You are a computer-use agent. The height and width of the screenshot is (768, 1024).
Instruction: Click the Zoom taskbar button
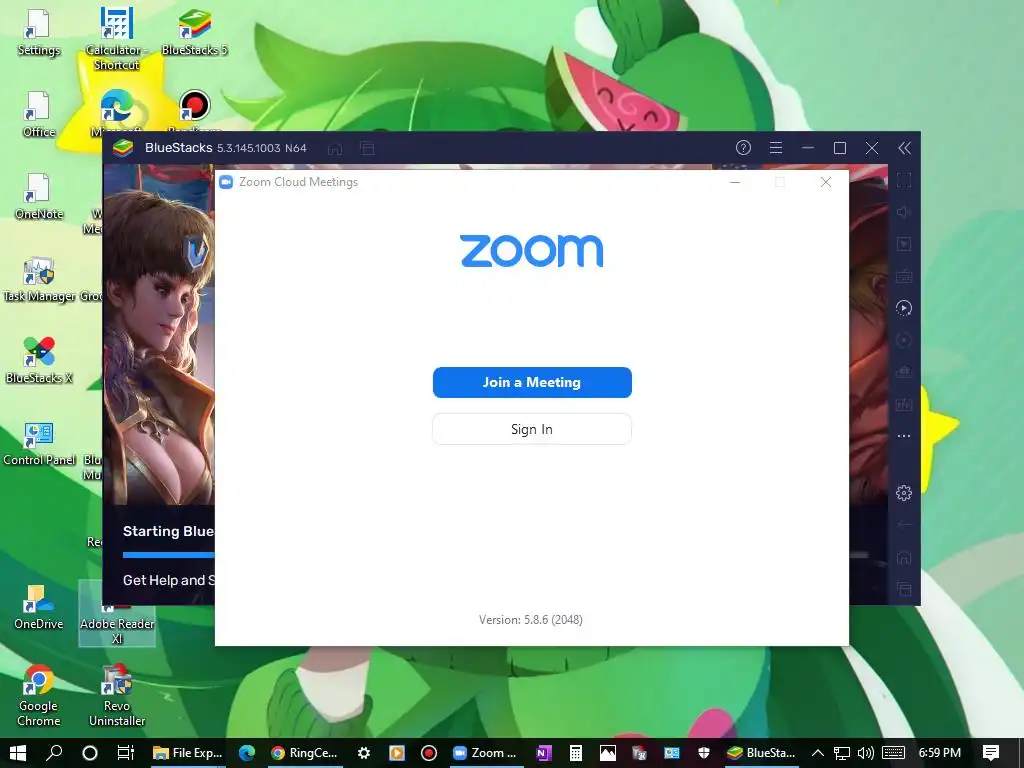[x=485, y=753]
